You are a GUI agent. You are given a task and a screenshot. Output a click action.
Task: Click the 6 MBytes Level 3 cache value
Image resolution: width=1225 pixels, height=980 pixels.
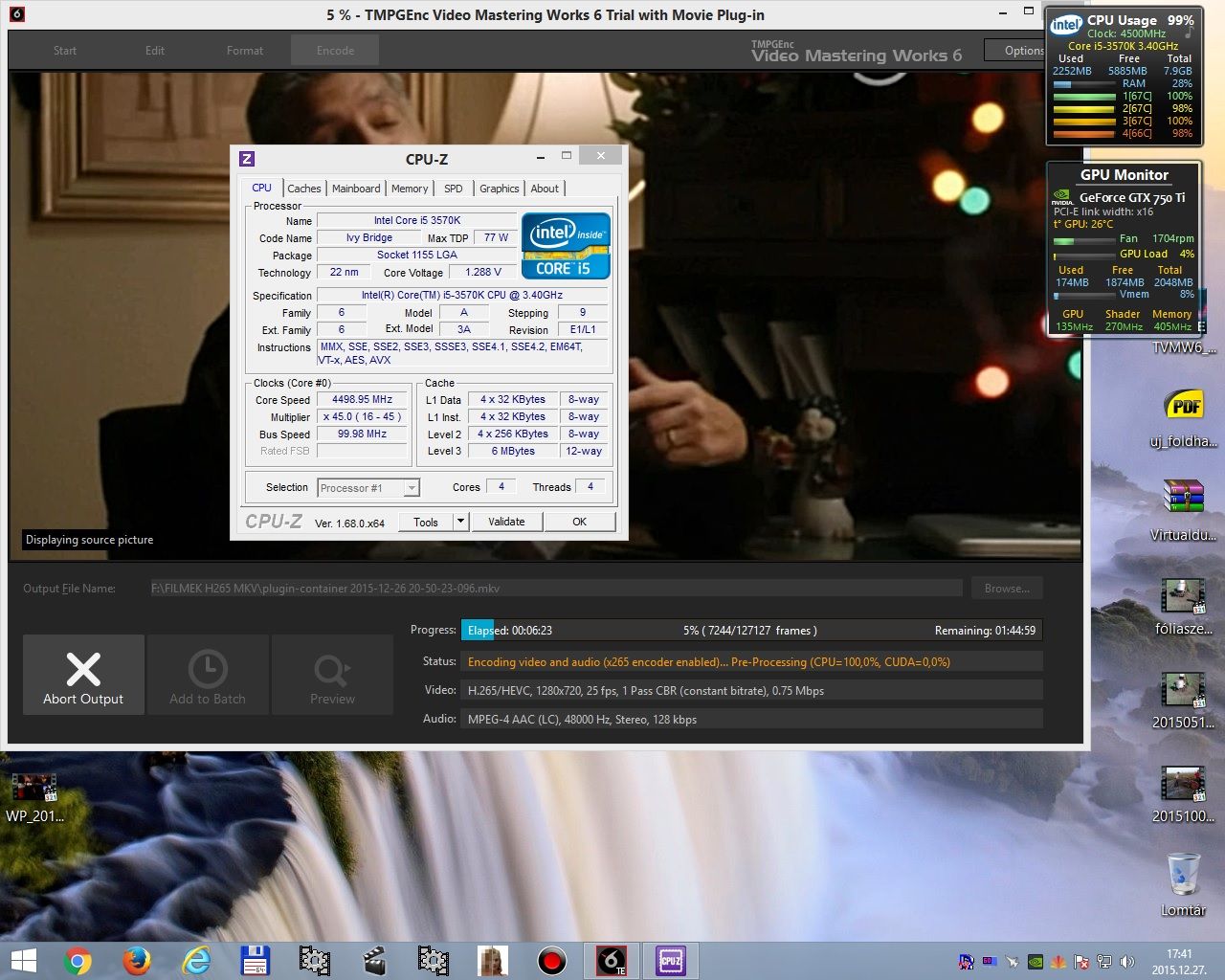point(513,451)
